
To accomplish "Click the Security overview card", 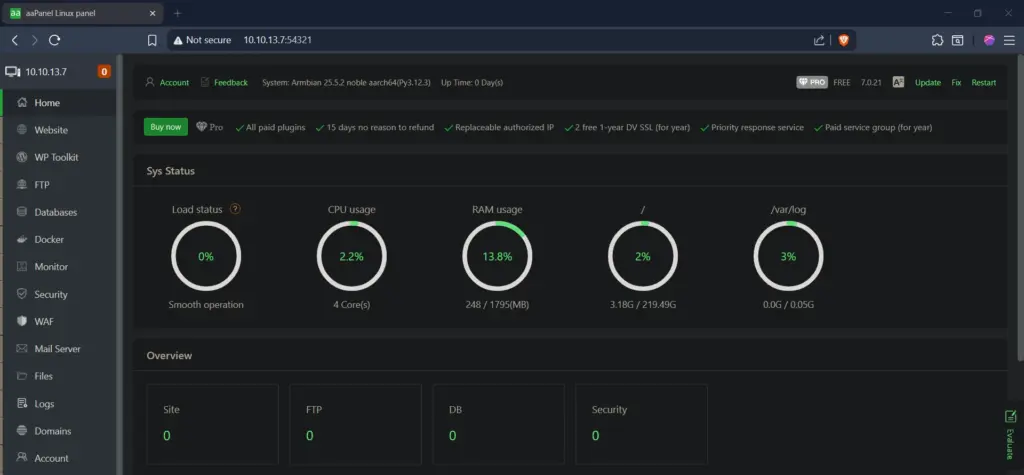I will point(641,424).
